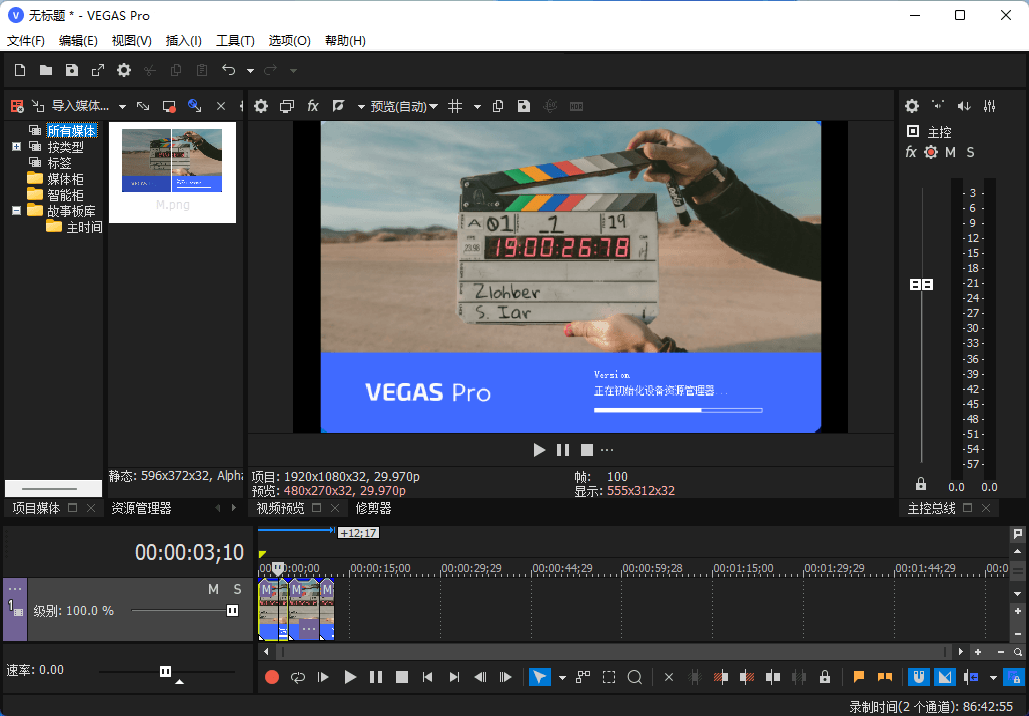Open the overlays dropdown arrow beside the grid icon
The width and height of the screenshot is (1029, 716).
click(x=477, y=107)
